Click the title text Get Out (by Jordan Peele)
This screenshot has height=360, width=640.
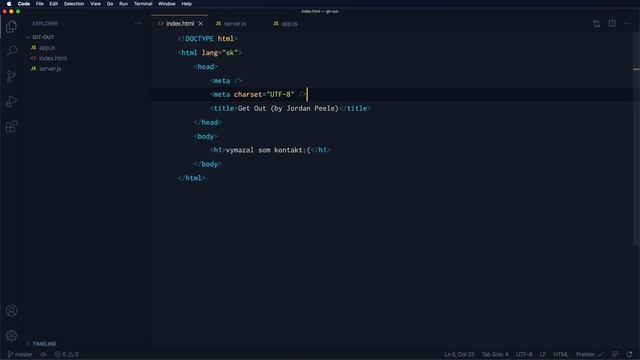[288, 109]
